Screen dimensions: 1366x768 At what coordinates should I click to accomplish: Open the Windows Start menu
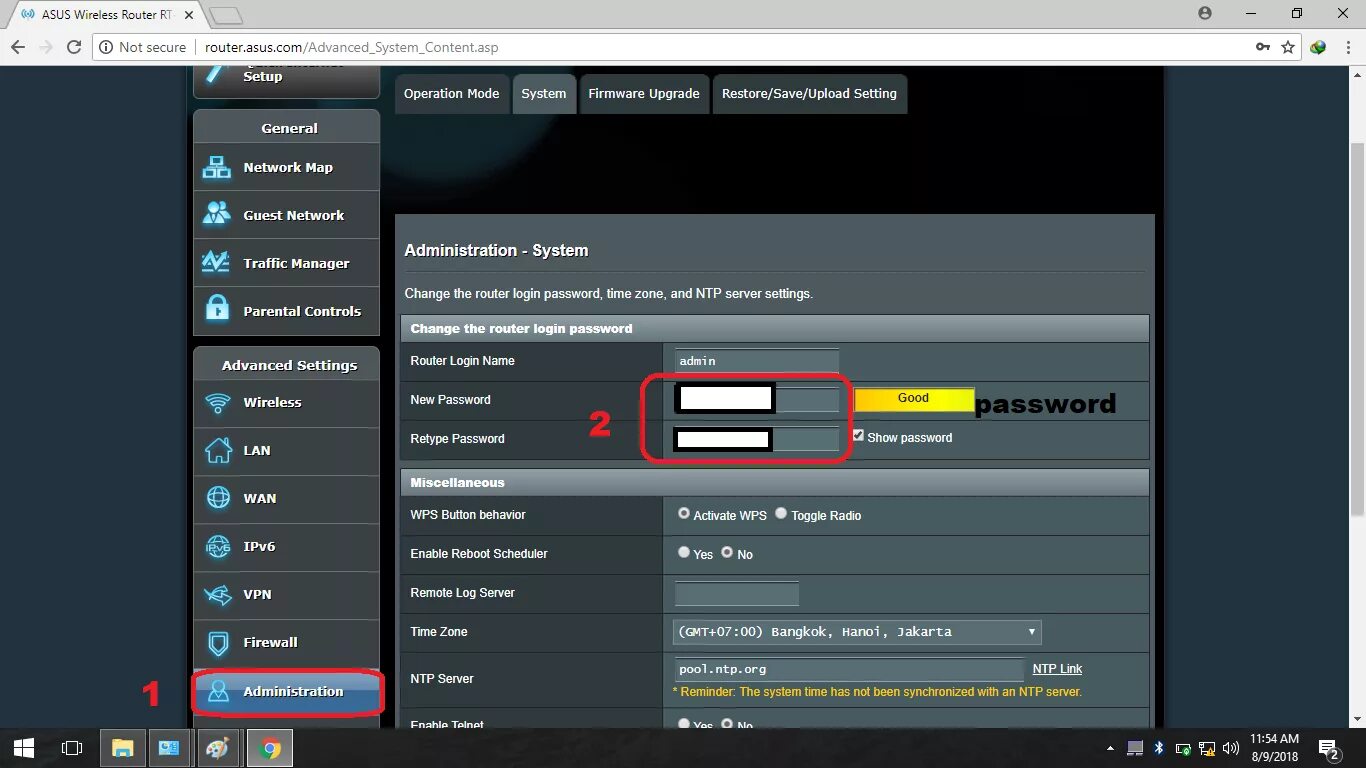pos(24,747)
